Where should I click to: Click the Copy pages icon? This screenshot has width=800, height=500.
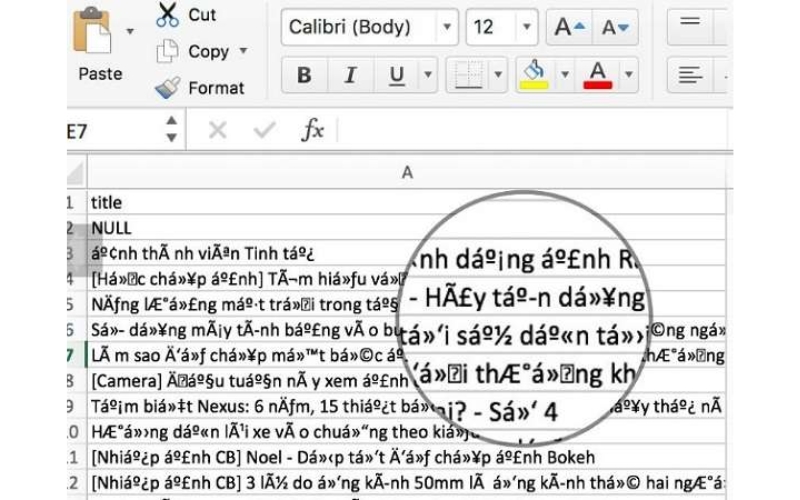167,51
